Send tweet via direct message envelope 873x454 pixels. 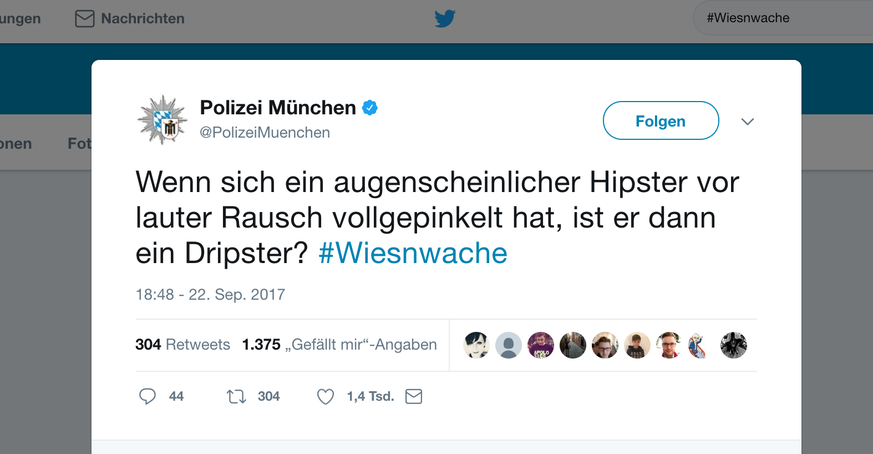(414, 397)
